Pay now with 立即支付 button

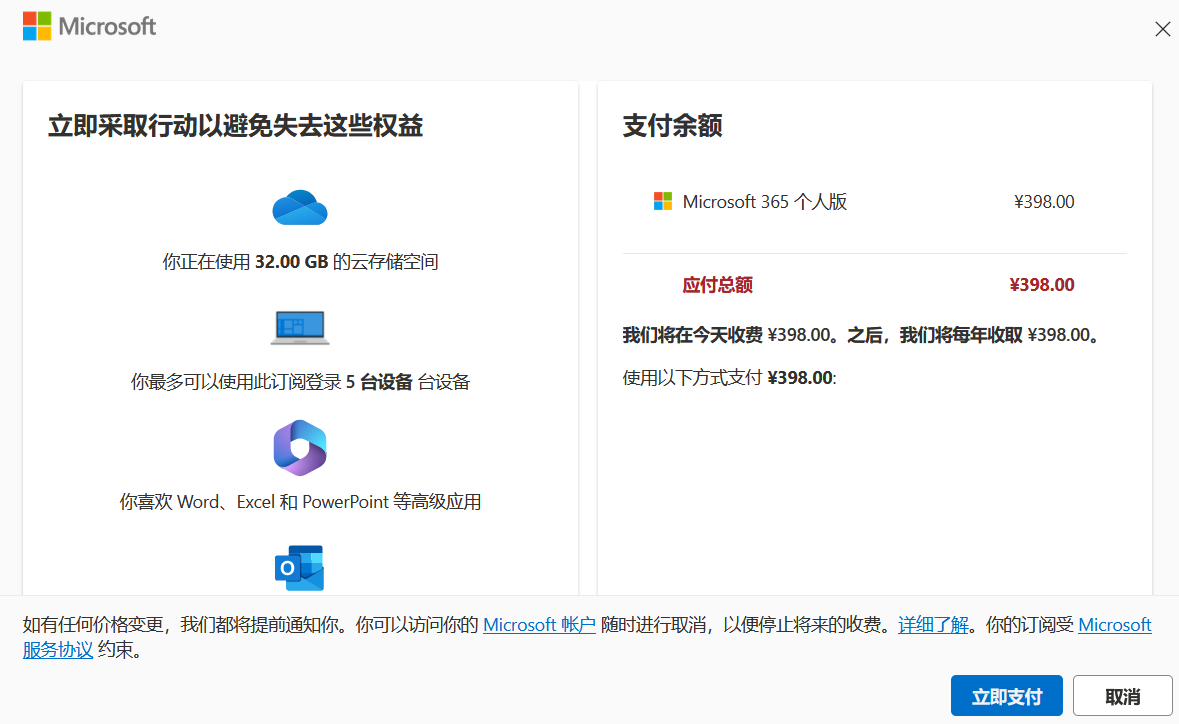click(1006, 696)
